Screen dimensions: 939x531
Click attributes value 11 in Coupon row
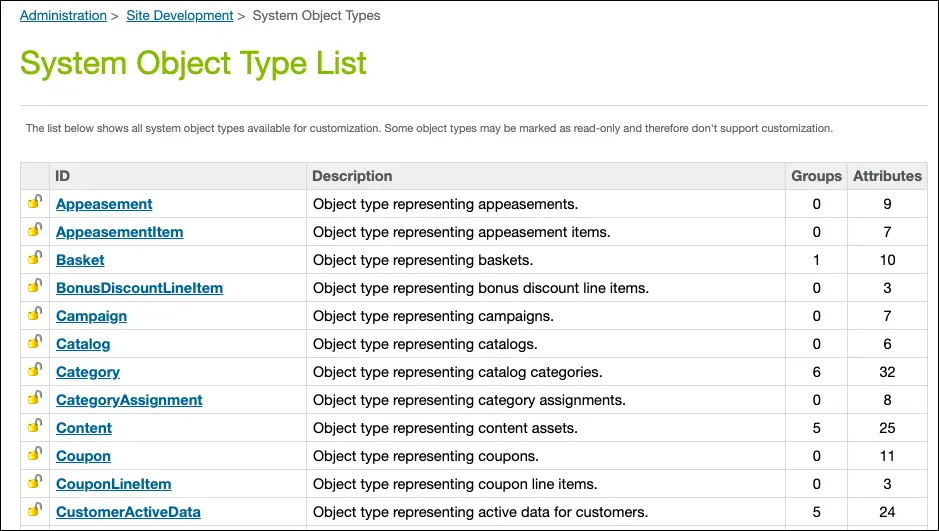887,456
